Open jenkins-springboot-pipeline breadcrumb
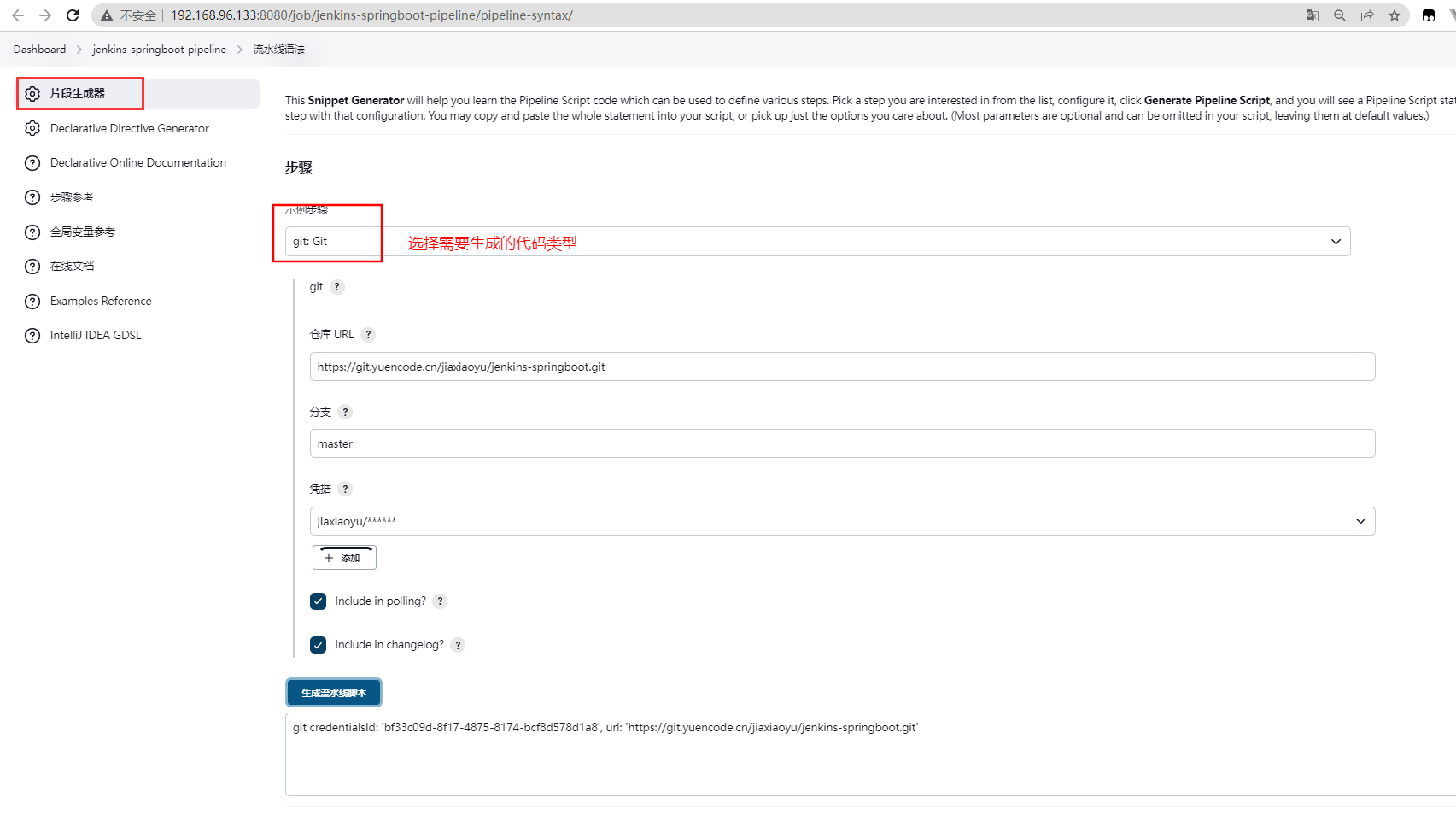 click(x=160, y=50)
